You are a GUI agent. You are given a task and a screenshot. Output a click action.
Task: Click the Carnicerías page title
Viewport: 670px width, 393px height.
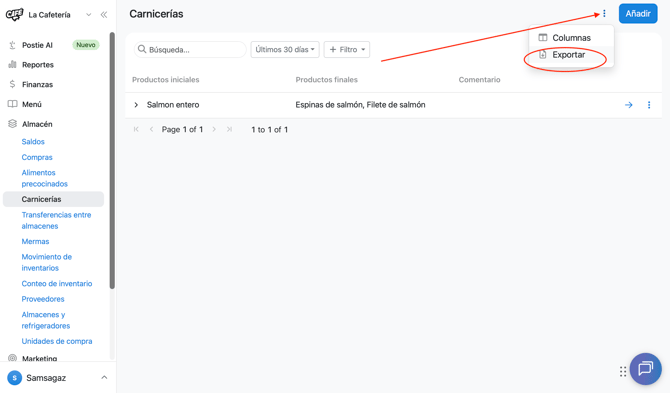156,14
